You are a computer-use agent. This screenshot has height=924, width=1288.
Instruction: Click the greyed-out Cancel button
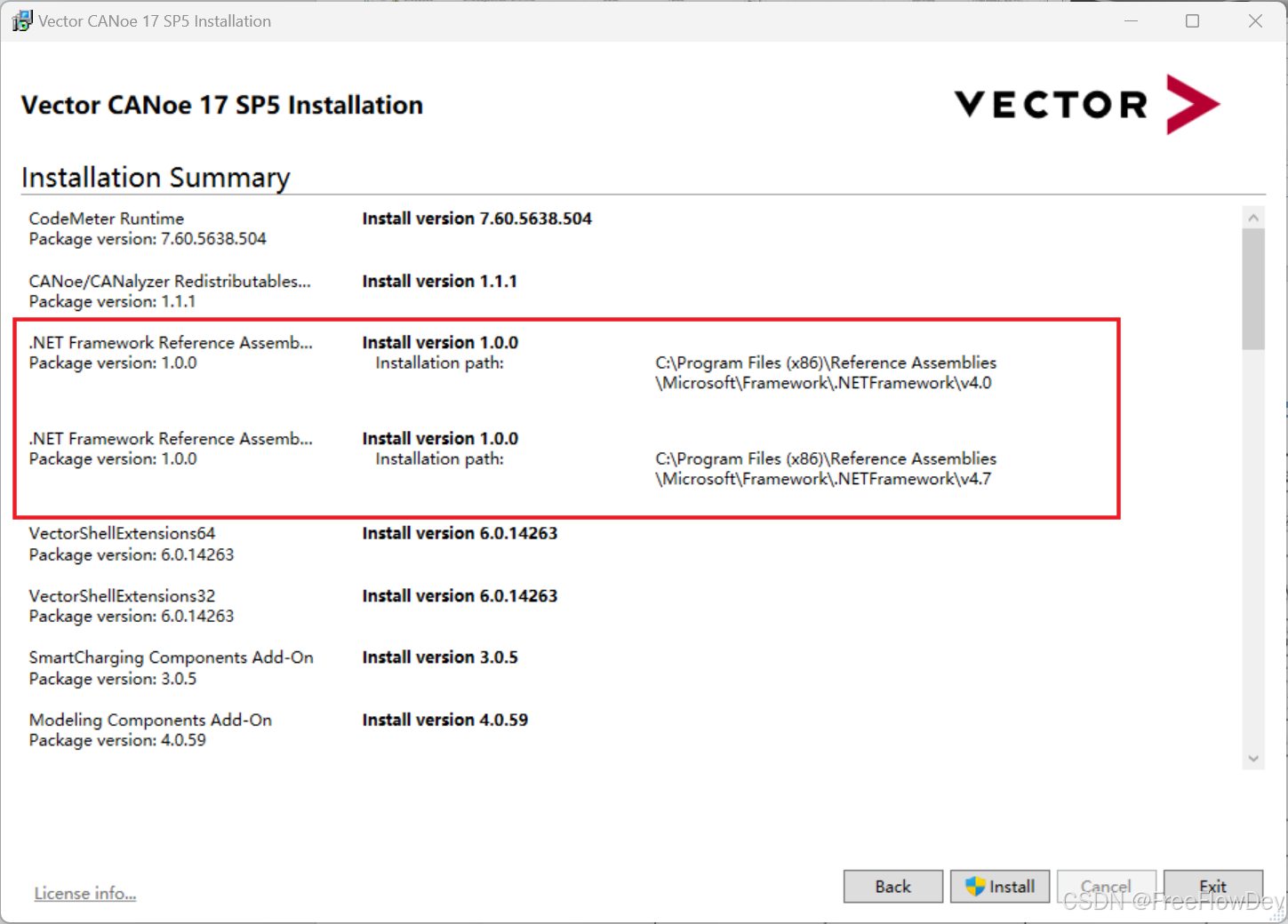(x=1107, y=887)
